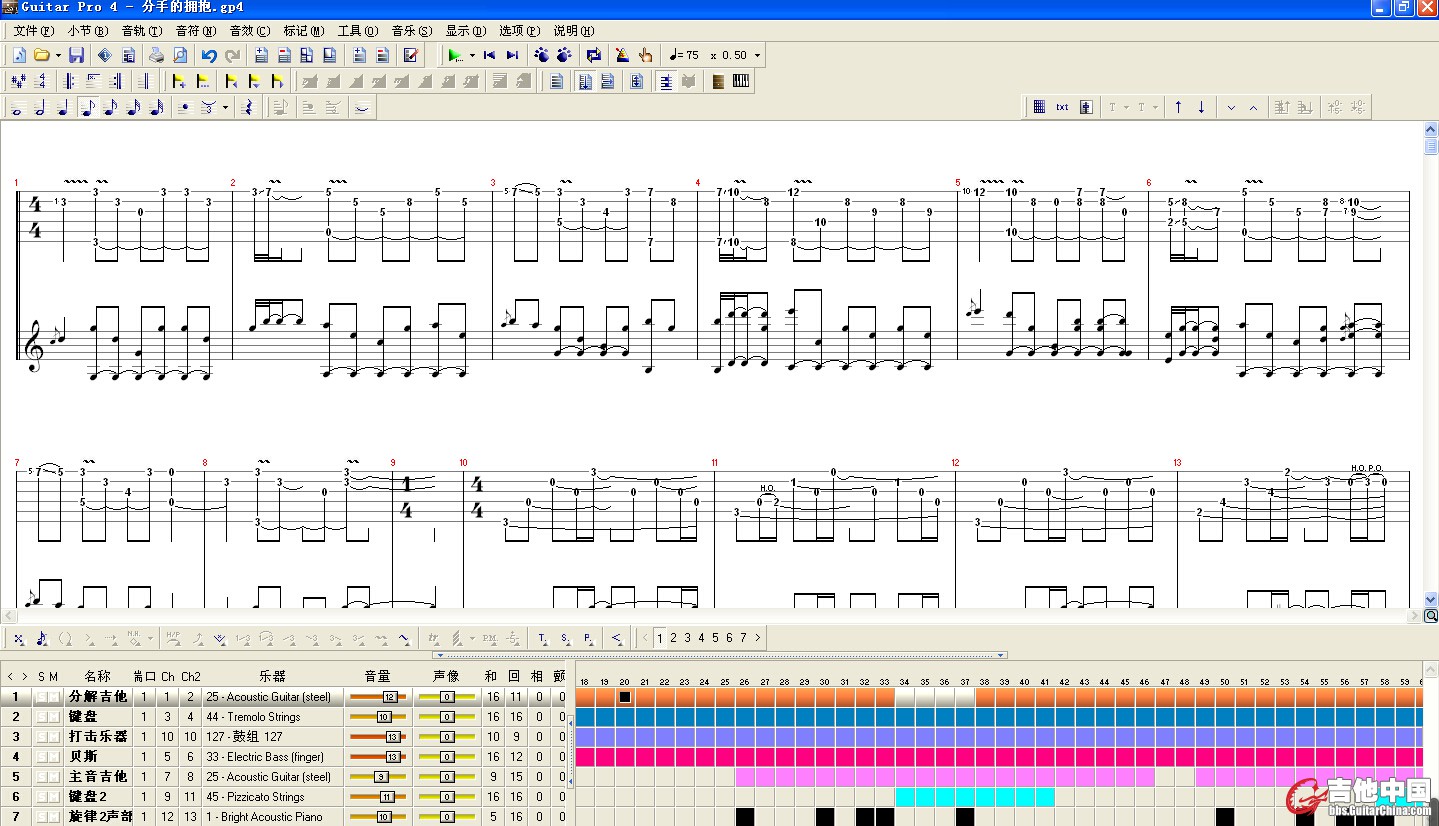Click the Undo arrow icon

click(x=209, y=55)
